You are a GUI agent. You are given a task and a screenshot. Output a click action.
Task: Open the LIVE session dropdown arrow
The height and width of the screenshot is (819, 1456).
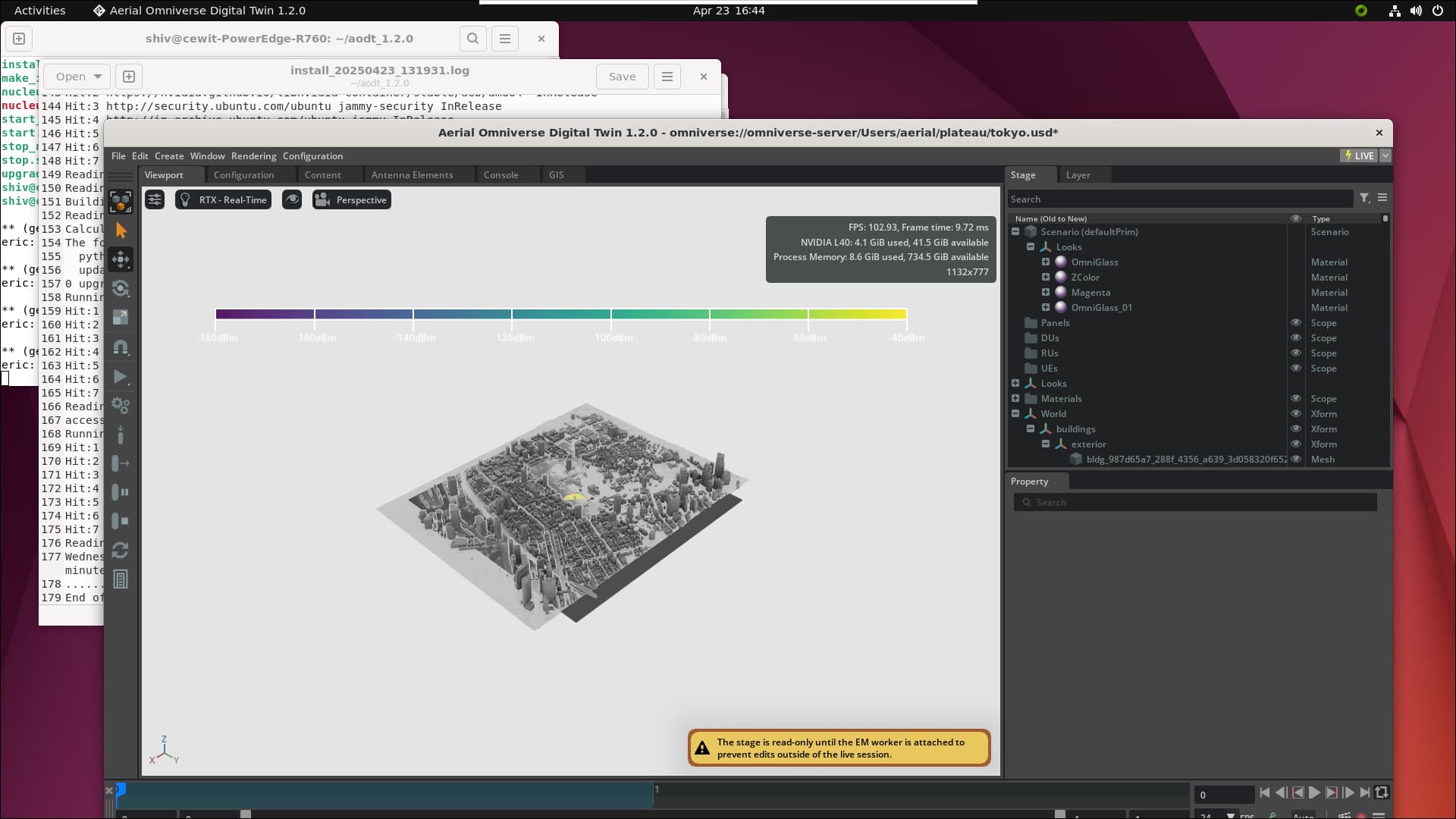coord(1385,155)
